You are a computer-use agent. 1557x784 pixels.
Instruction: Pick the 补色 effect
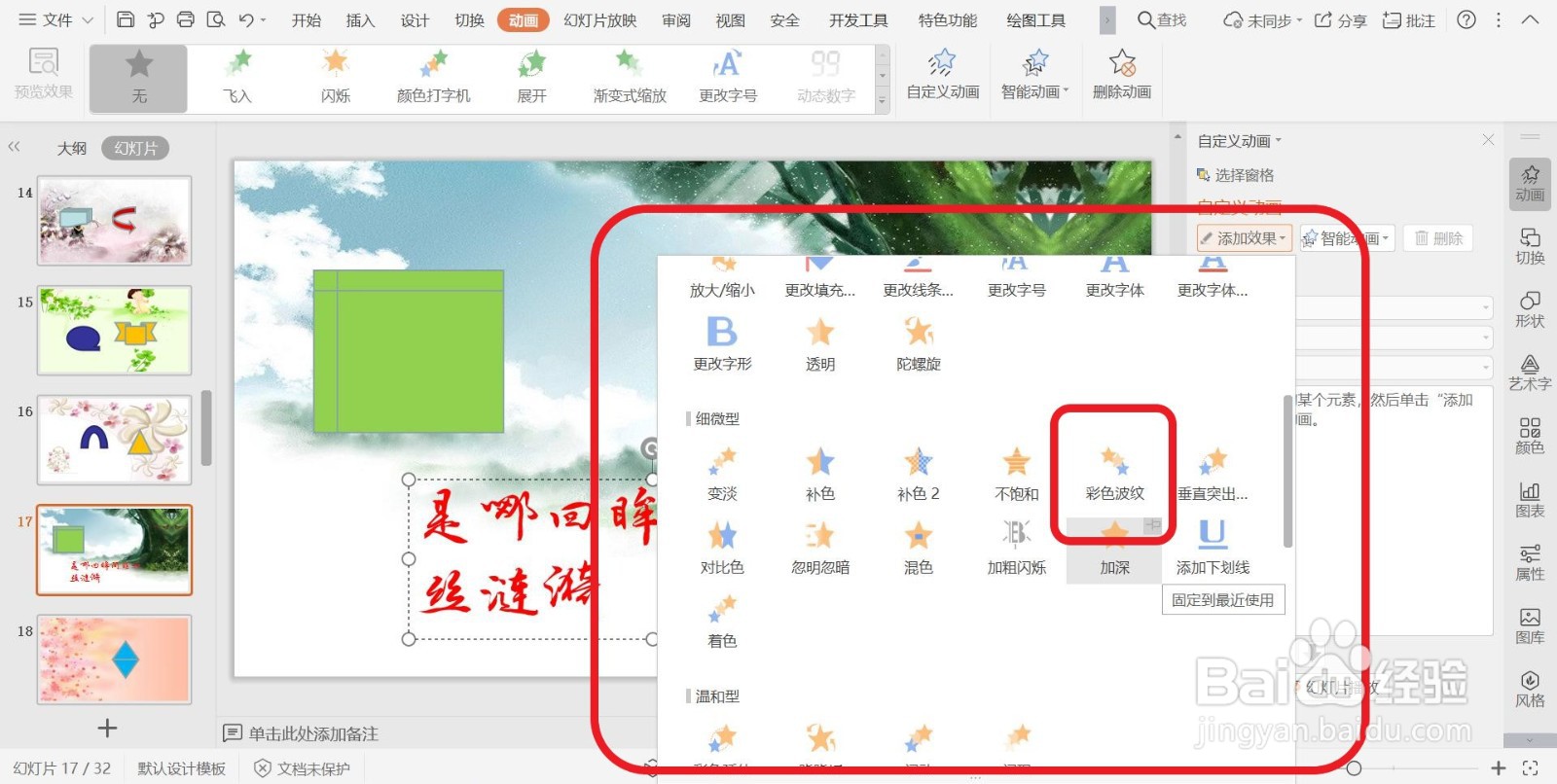[x=820, y=474]
